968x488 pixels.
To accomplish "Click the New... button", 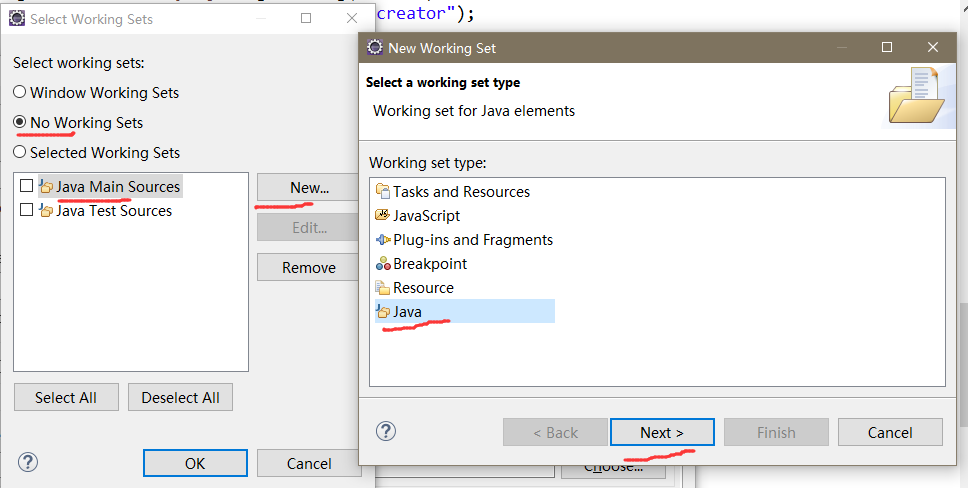I will pos(309,188).
